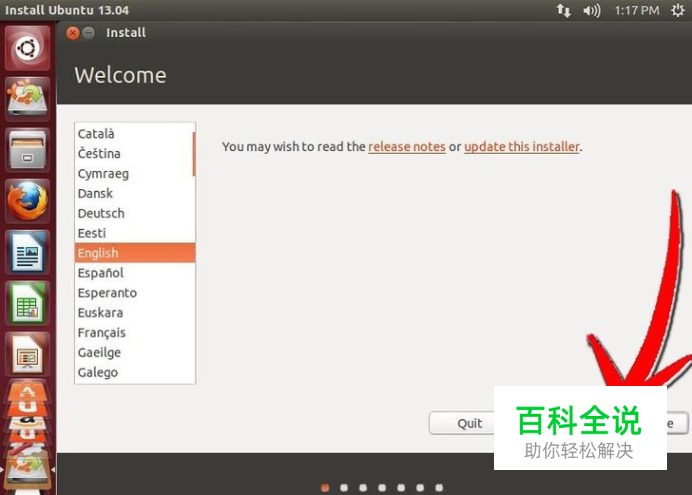The height and width of the screenshot is (495, 692).
Task: Select Gaeilge in the language list
Action: click(135, 352)
